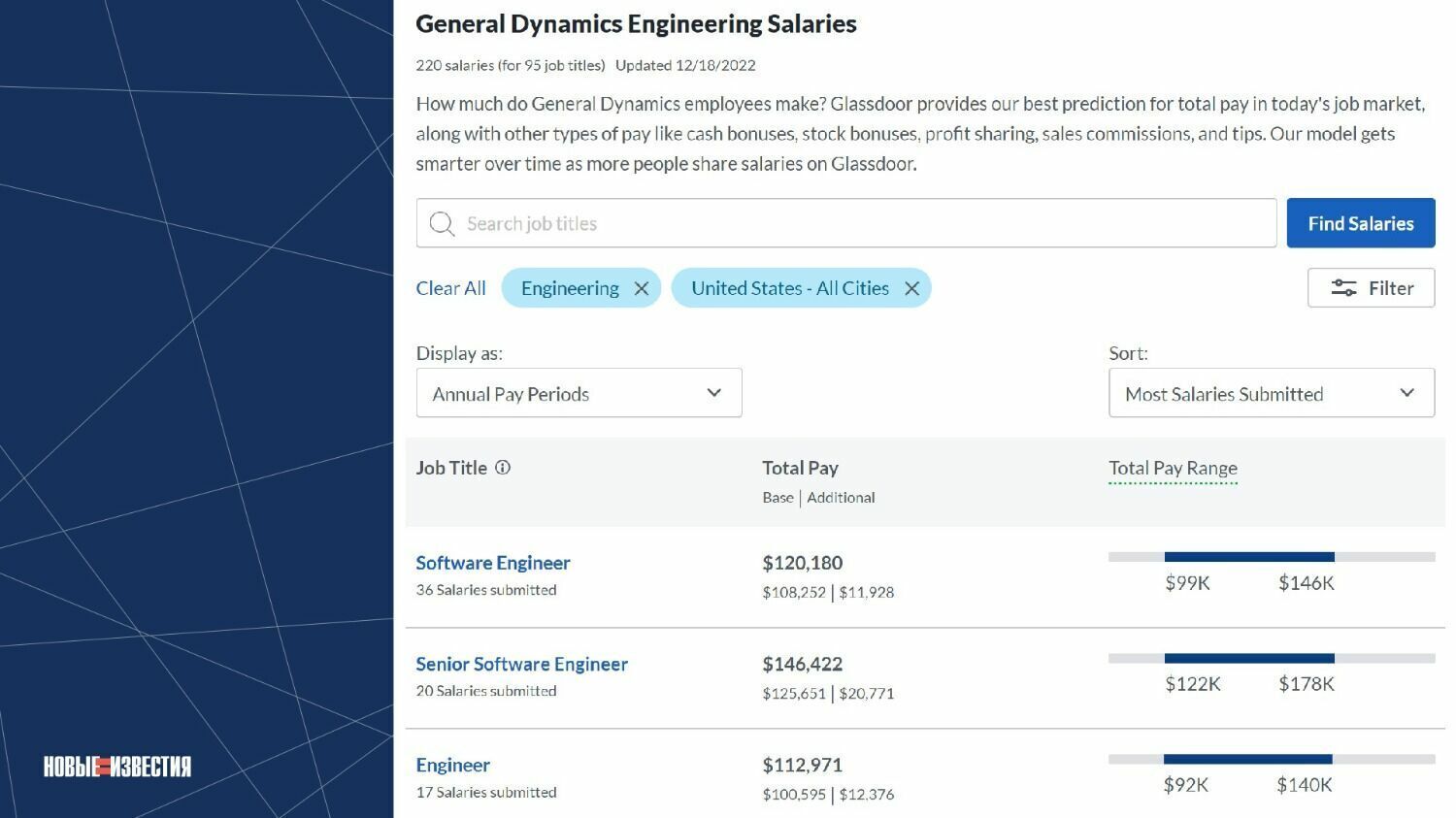Click the Job Title info icon
Image resolution: width=1456 pixels, height=818 pixels.
[503, 468]
